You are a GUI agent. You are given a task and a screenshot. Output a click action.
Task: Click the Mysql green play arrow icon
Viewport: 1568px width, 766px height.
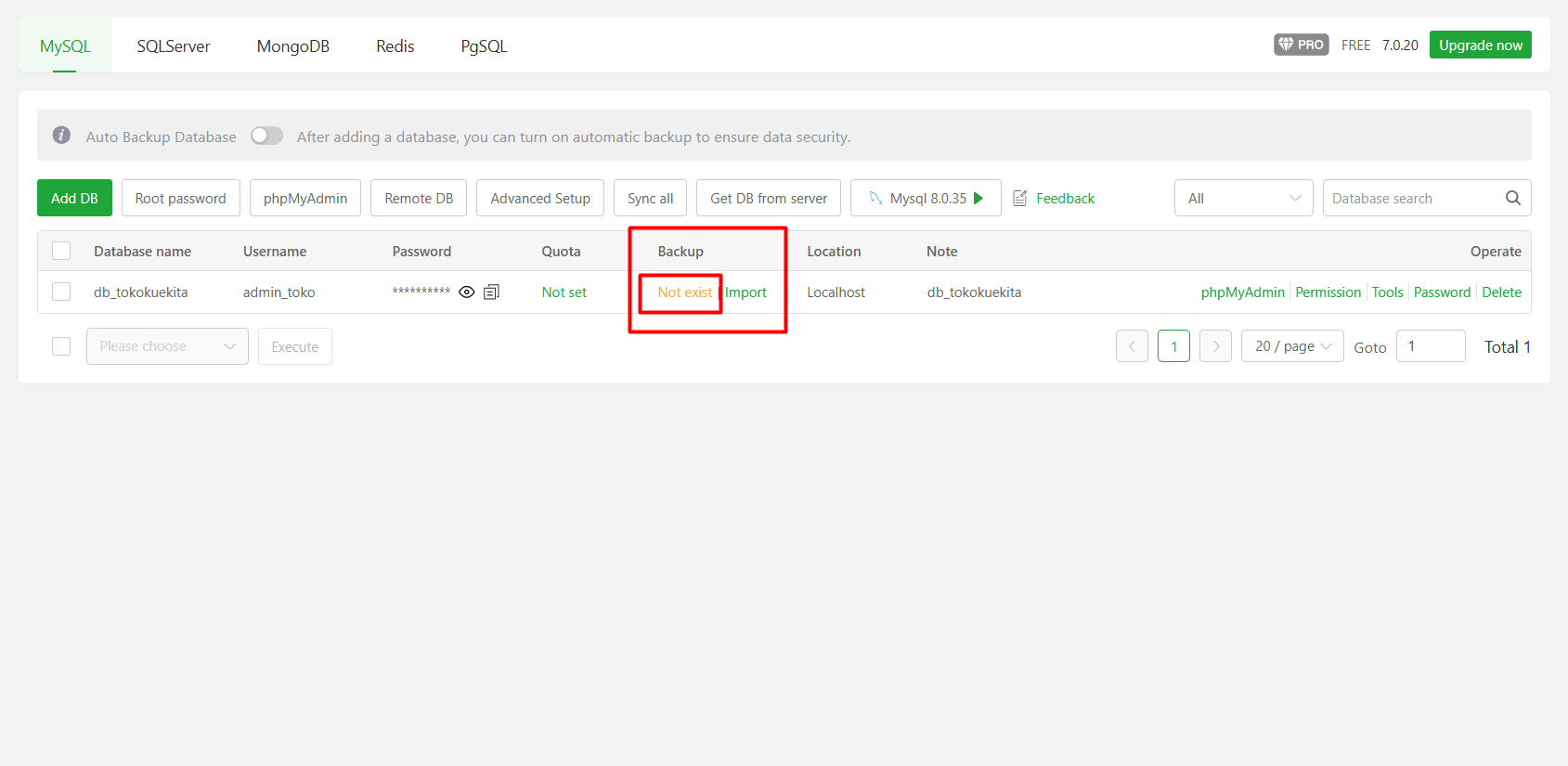click(x=978, y=198)
